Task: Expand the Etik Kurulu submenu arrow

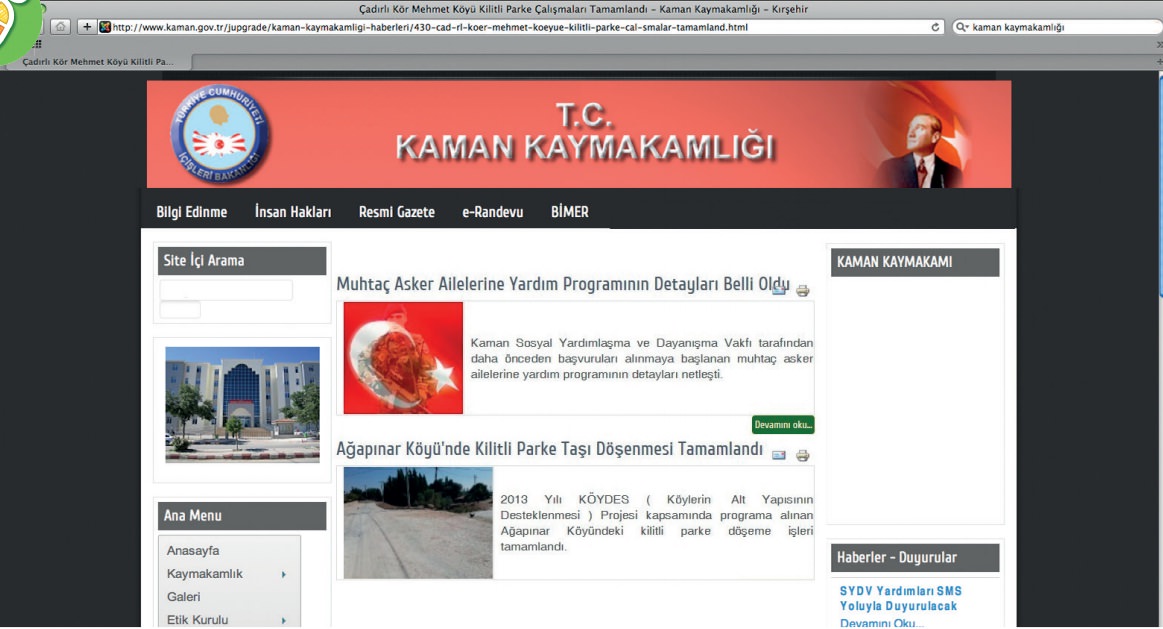Action: point(284,620)
